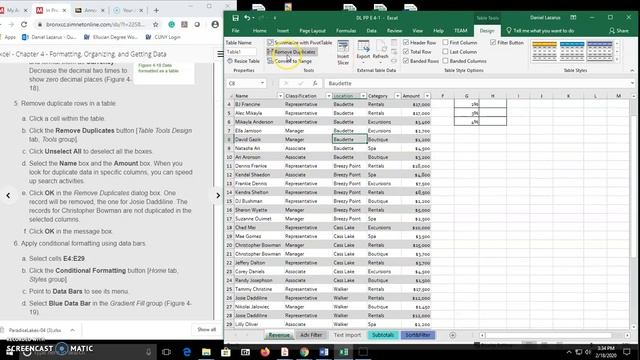Expand the Table Styles gallery
Viewport: 640px width, 360px height.
pyautogui.click(x=617, y=60)
